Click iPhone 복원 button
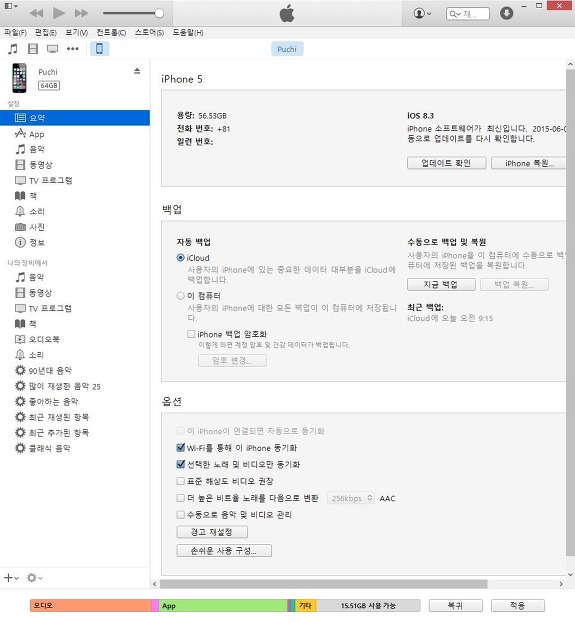Viewport: 575px width, 622px height. click(529, 163)
